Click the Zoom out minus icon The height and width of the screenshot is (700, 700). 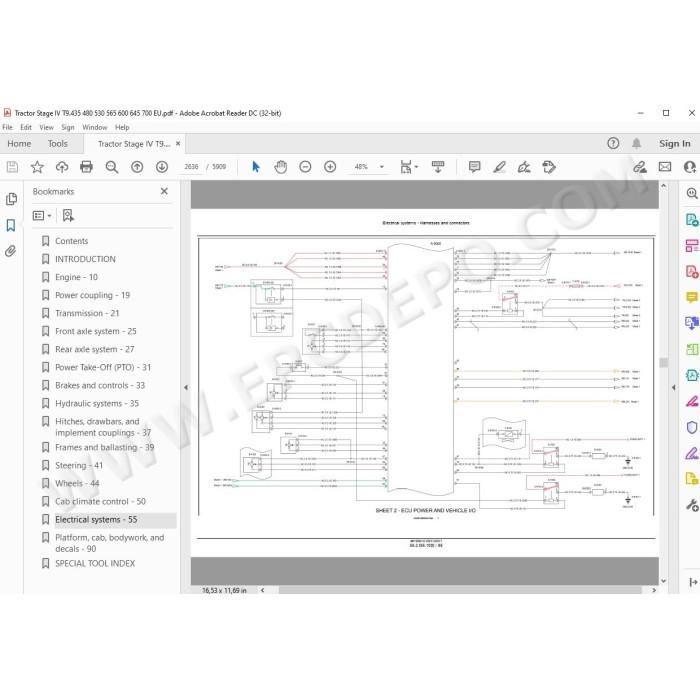click(x=305, y=167)
